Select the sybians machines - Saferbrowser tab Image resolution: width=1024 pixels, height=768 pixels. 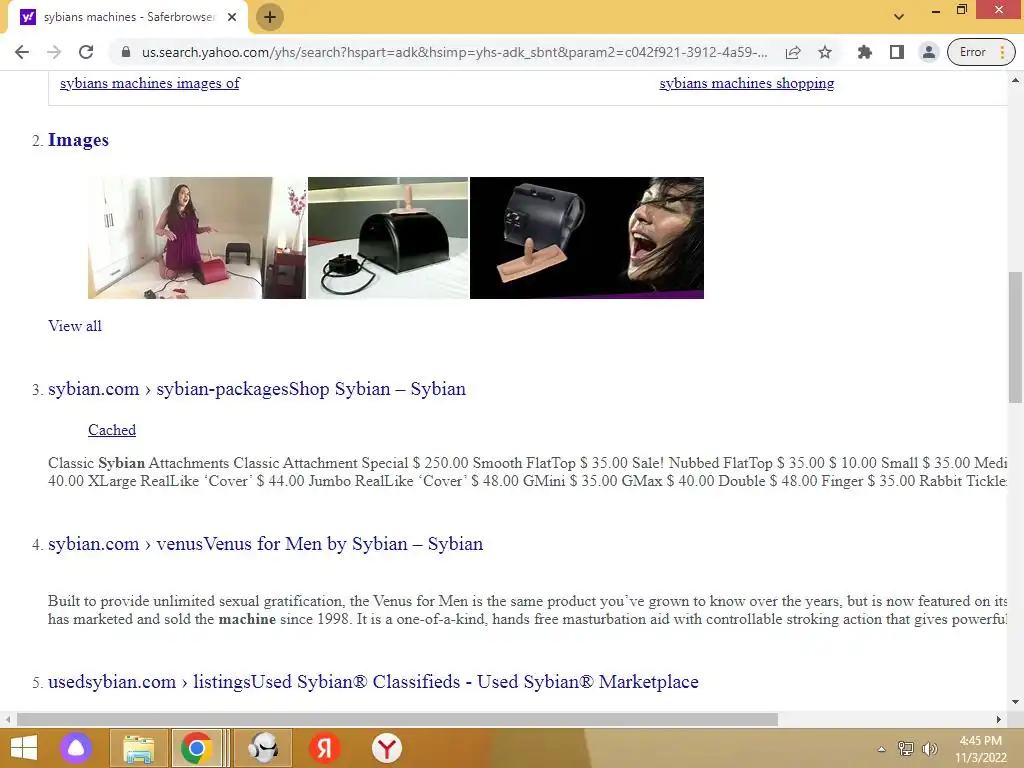(x=127, y=17)
